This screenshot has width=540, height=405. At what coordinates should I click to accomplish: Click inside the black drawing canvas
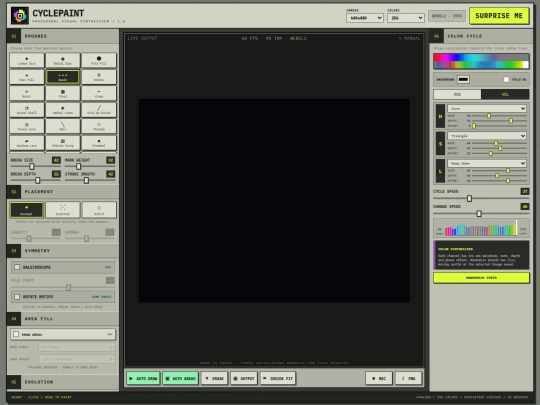pos(274,201)
